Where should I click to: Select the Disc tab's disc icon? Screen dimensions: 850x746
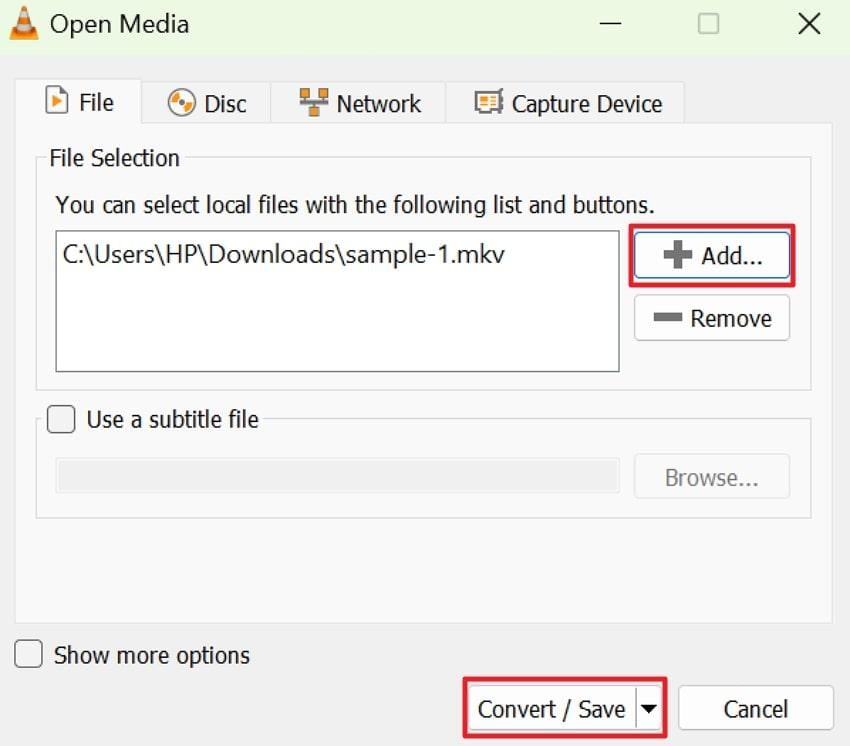(181, 102)
